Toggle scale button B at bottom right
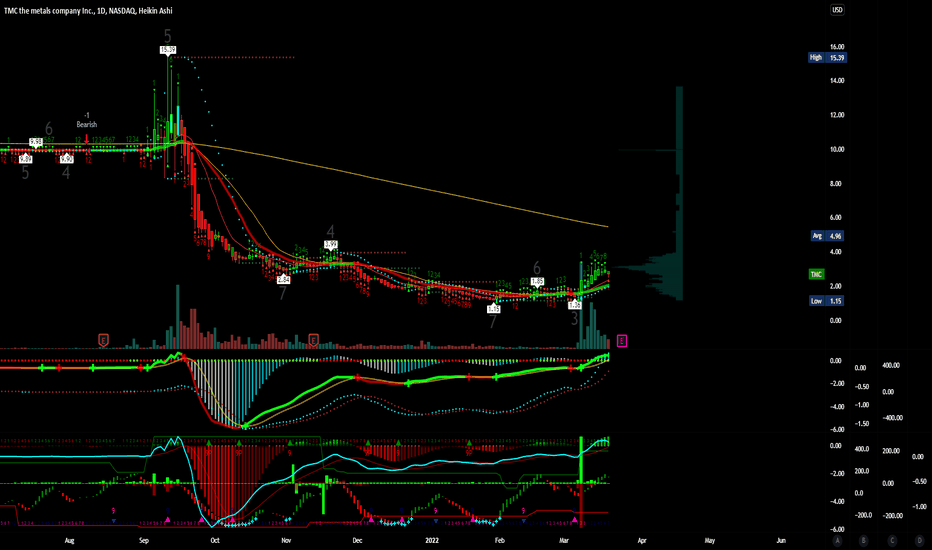Screen dimensions: 932x550 coord(864,540)
